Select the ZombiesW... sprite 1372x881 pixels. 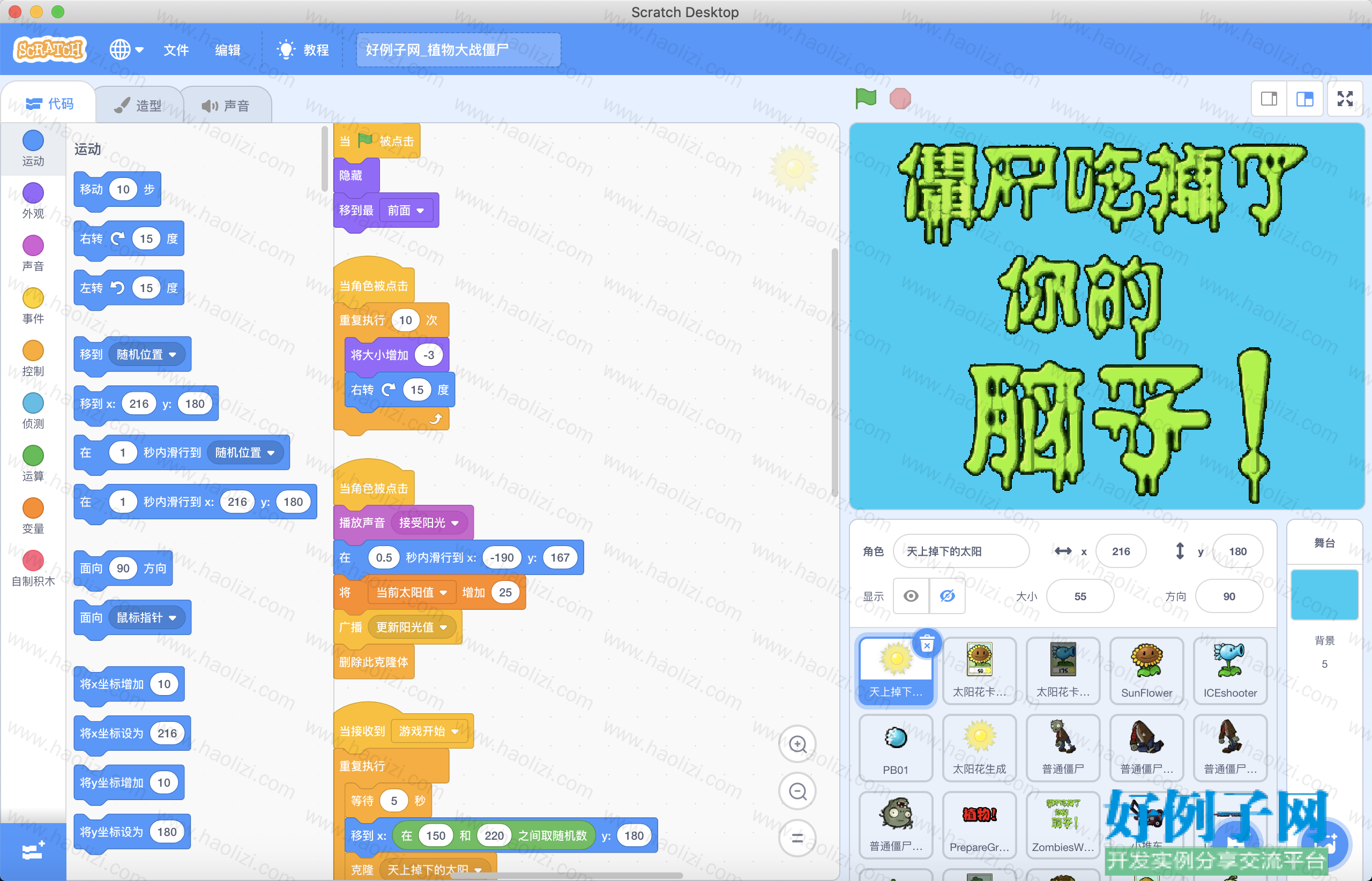(x=1063, y=825)
